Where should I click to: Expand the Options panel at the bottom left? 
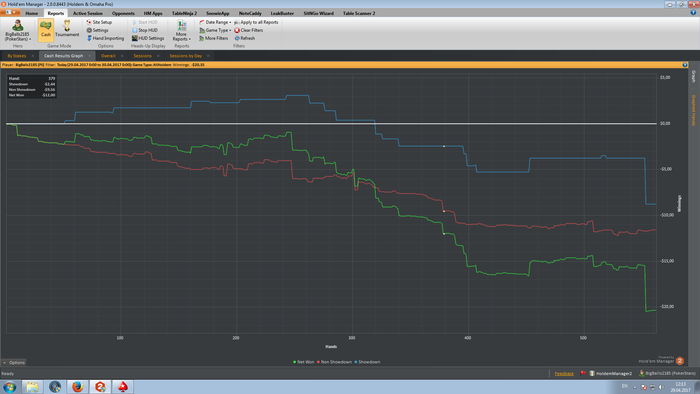coord(14,362)
